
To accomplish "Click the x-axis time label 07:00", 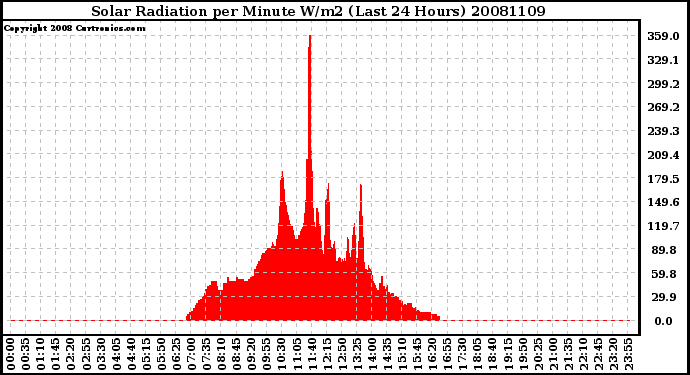I will [x=191, y=354].
